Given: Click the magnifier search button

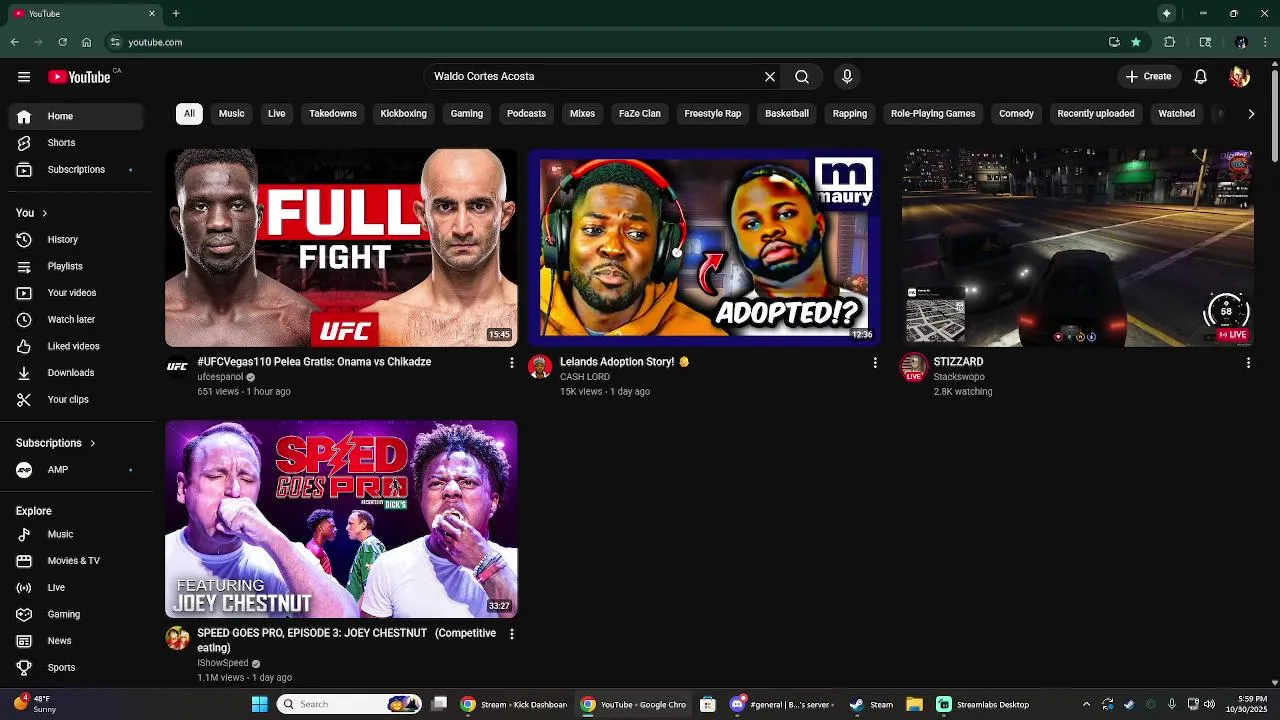Looking at the screenshot, I should coord(802,77).
